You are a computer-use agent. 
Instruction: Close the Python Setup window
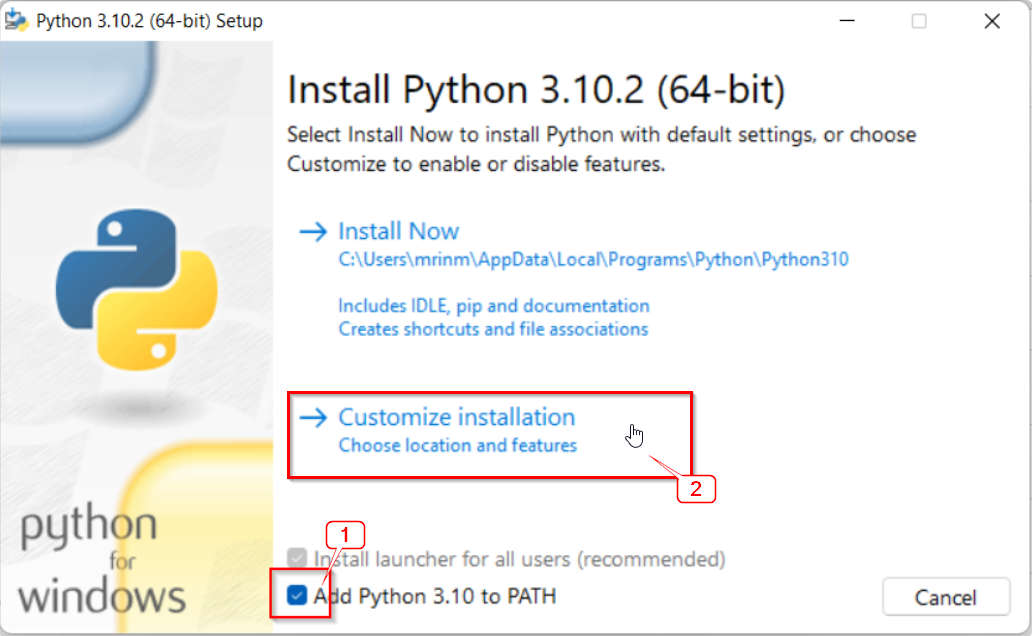991,21
